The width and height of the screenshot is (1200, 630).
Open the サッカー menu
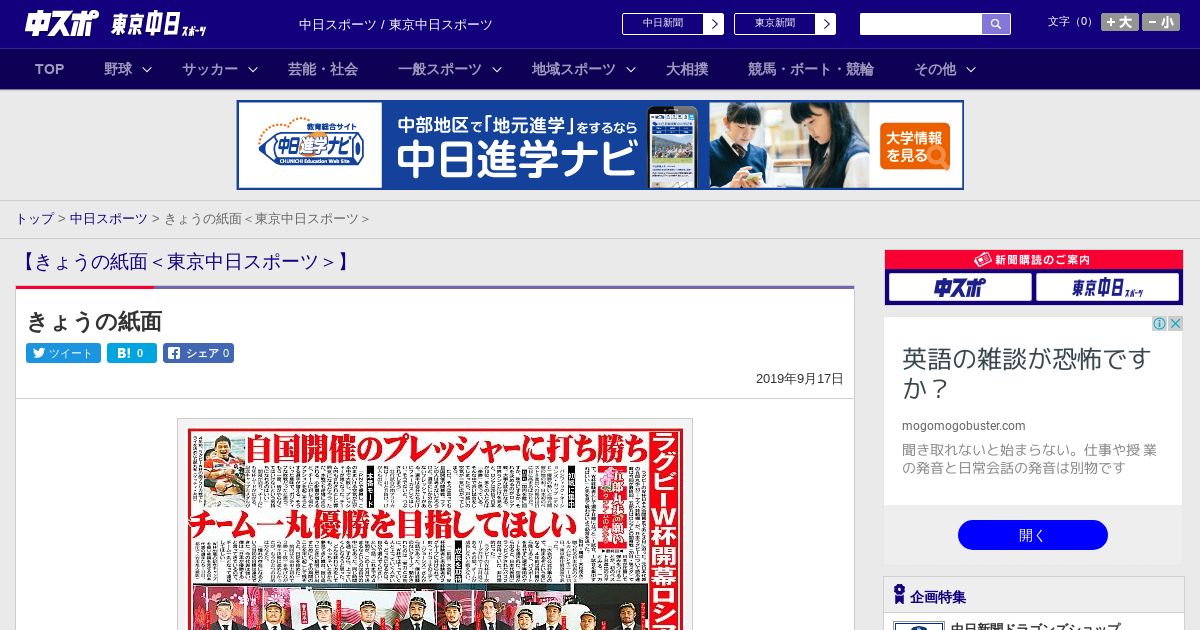pos(210,69)
